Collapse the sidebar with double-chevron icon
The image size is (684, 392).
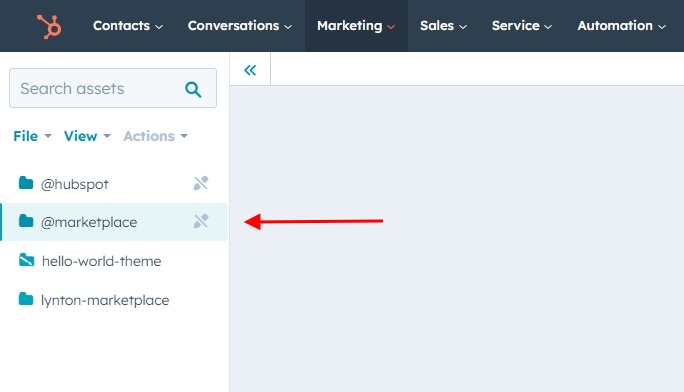coord(250,70)
